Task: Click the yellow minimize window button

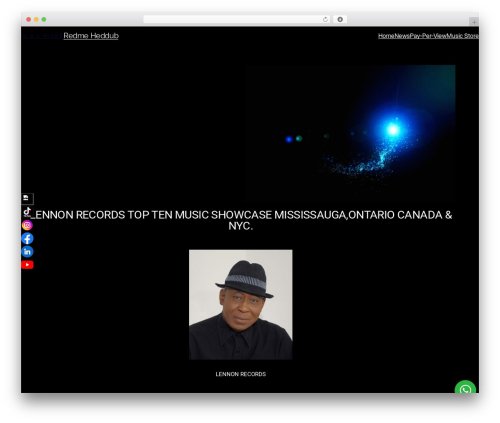Action: point(36,20)
